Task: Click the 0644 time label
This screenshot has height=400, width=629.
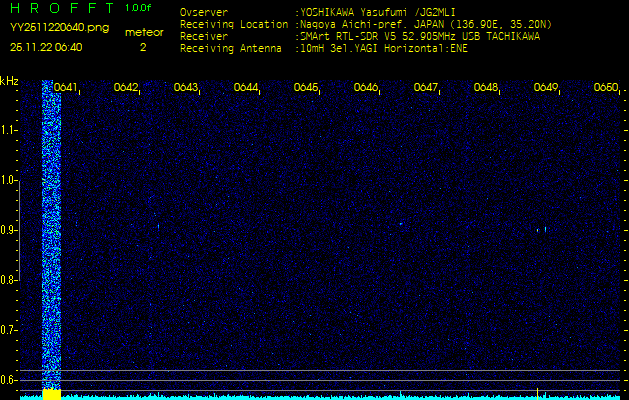Action: (246, 88)
